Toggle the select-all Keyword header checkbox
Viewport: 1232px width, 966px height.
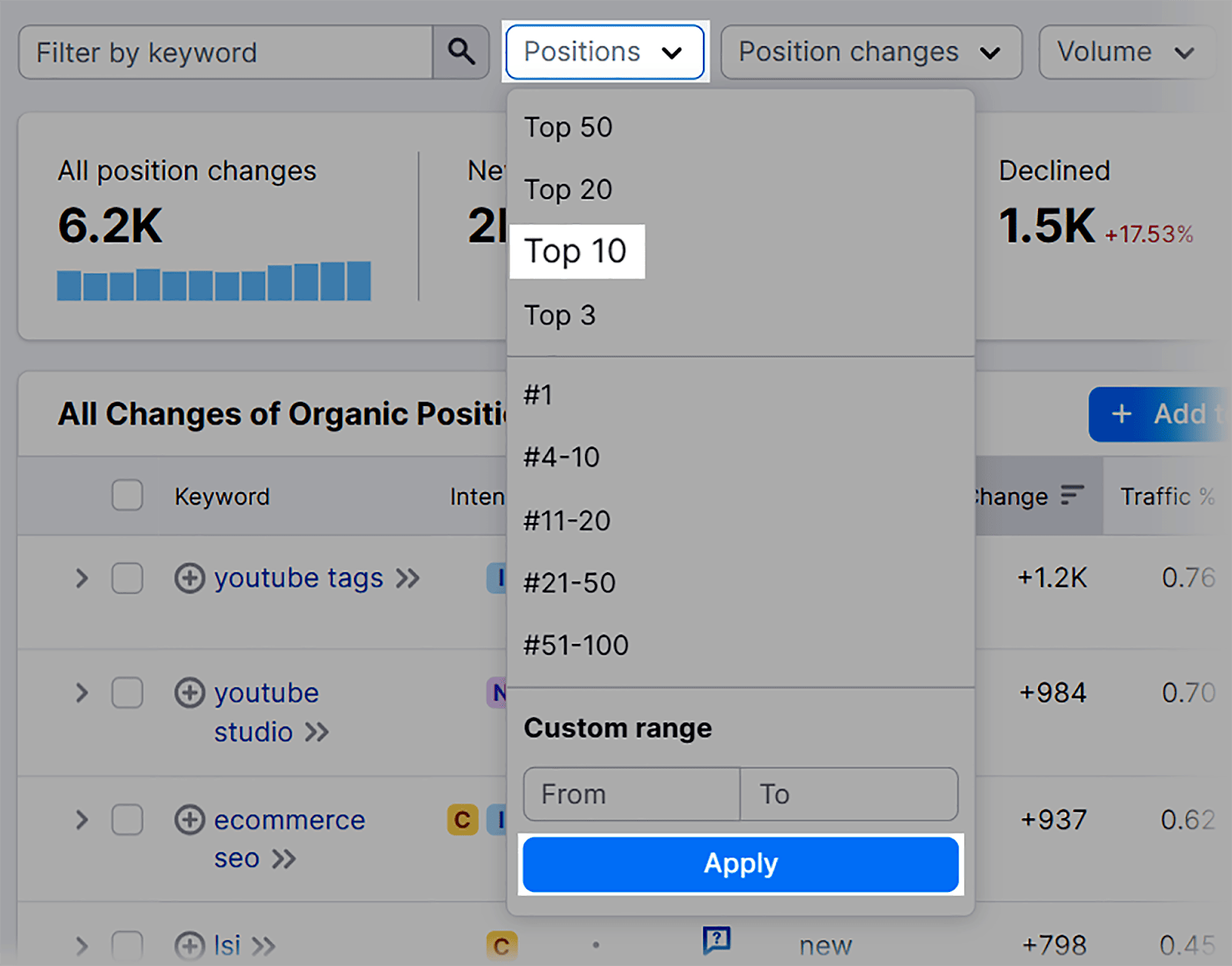tap(127, 495)
